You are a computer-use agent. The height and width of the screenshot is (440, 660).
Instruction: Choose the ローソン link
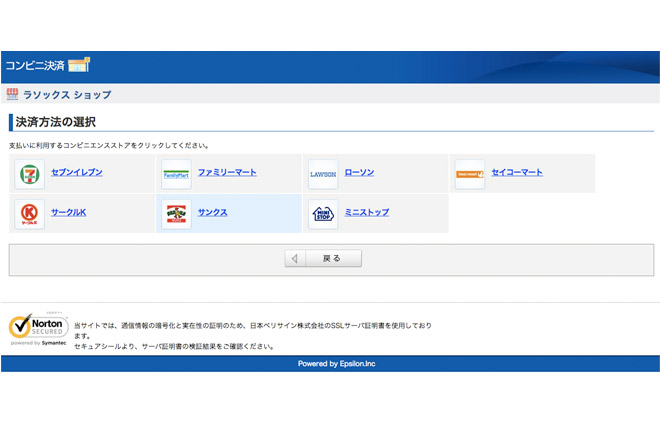pos(359,172)
